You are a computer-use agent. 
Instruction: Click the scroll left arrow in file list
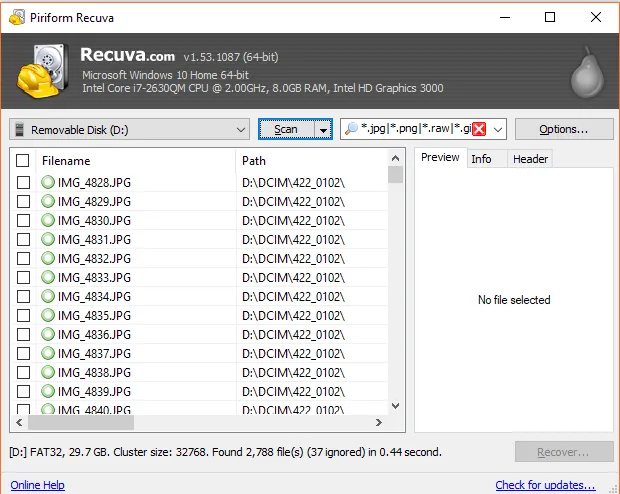pyautogui.click(x=19, y=422)
